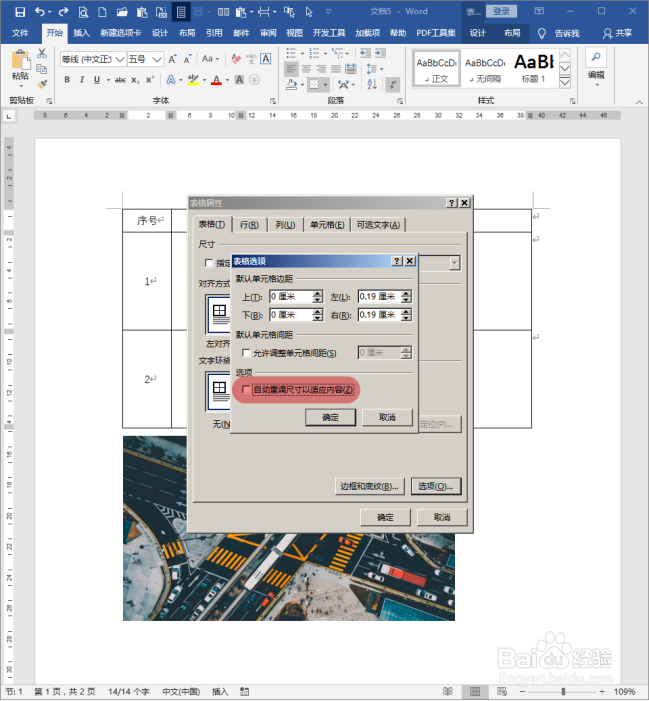Open a file using folder icon

[x=122, y=12]
